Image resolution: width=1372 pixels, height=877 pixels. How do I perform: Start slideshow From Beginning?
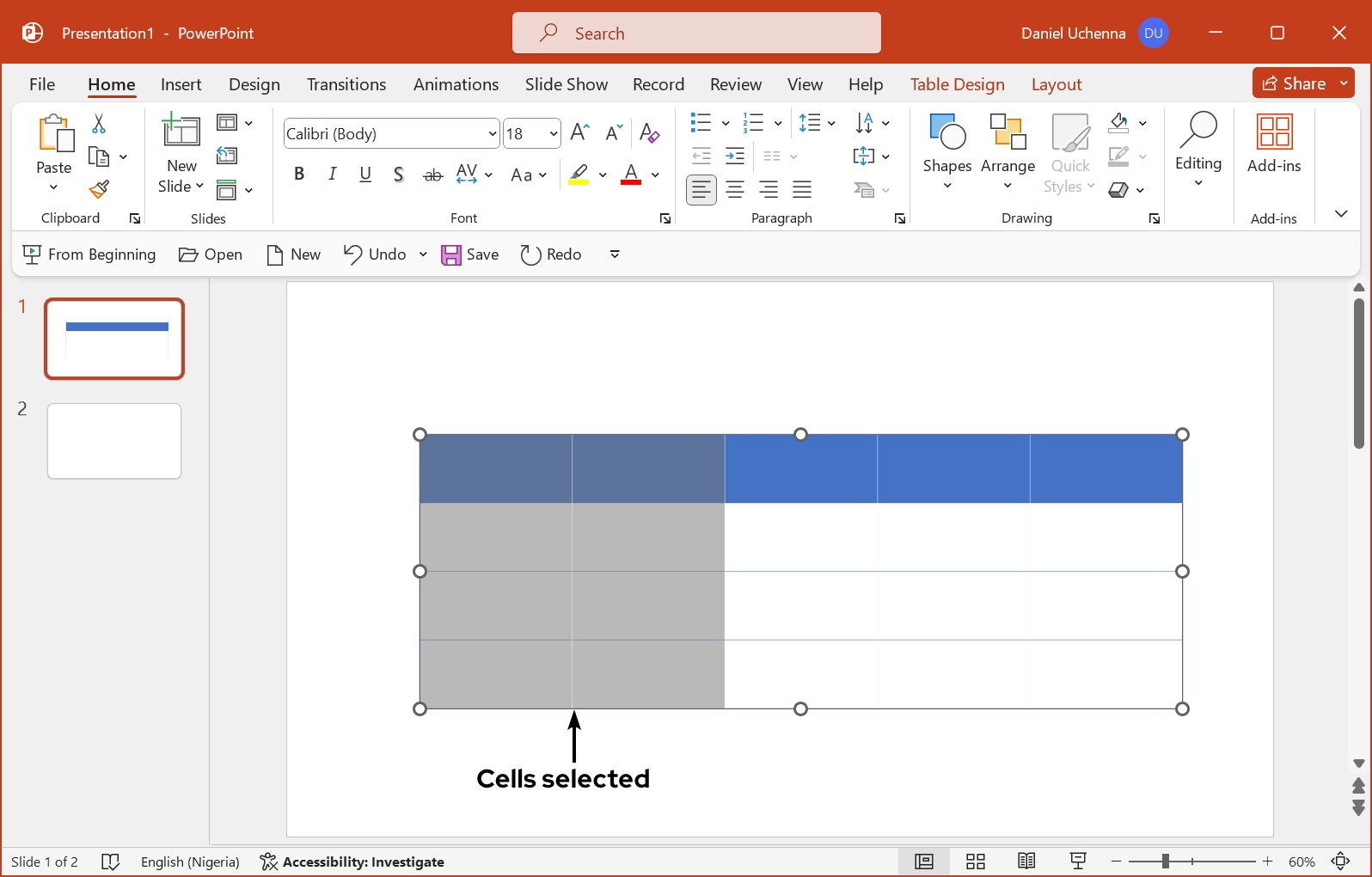point(89,255)
